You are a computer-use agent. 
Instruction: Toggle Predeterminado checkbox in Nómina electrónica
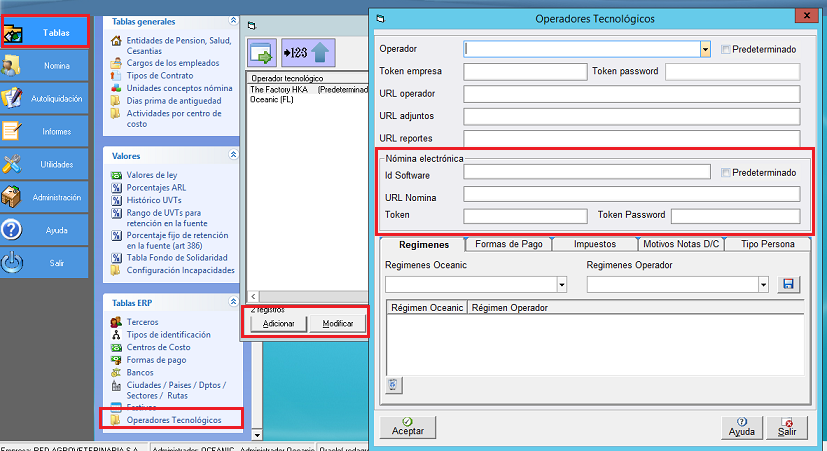(725, 173)
